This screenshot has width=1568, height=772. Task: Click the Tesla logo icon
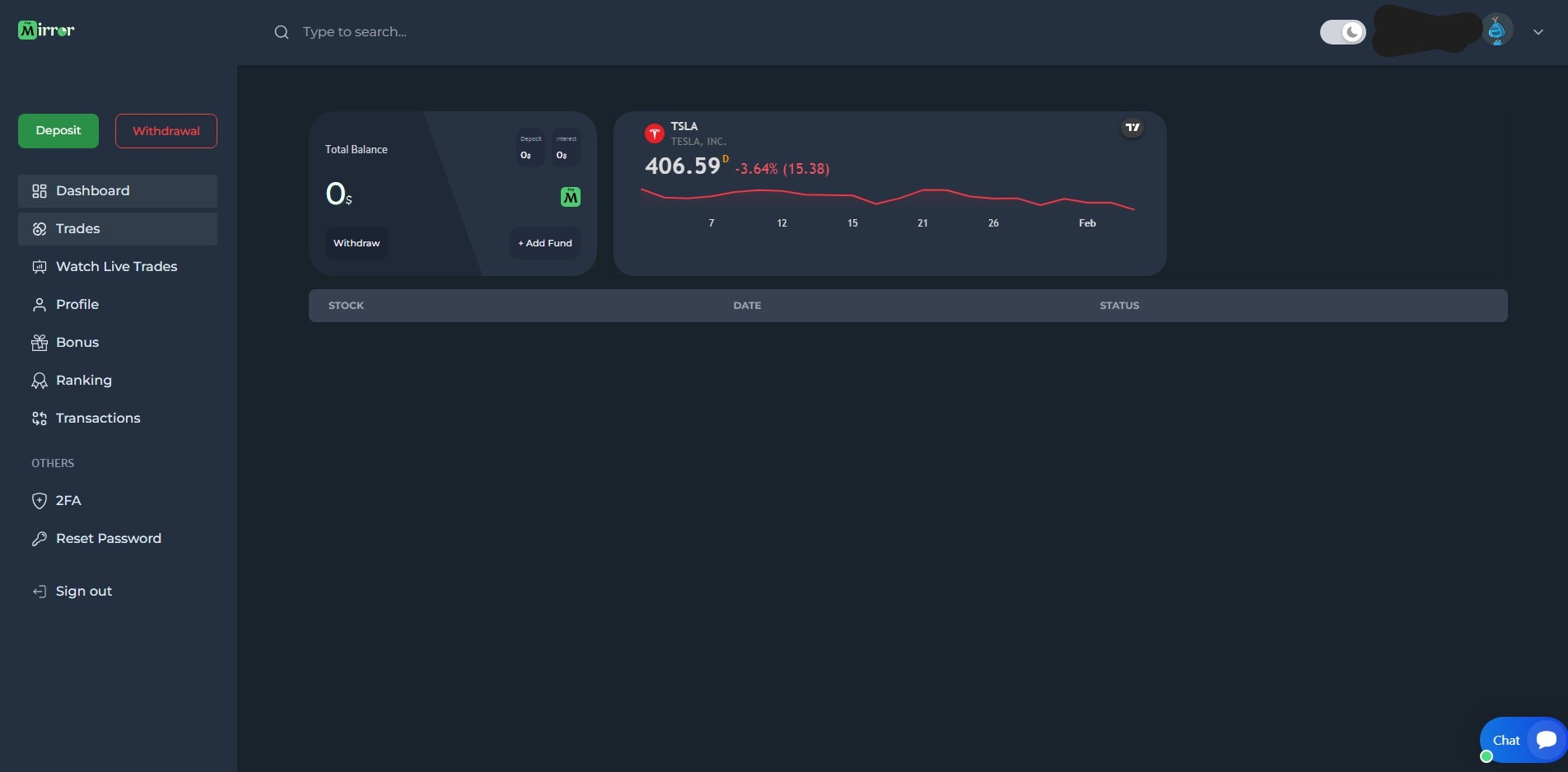[x=655, y=133]
